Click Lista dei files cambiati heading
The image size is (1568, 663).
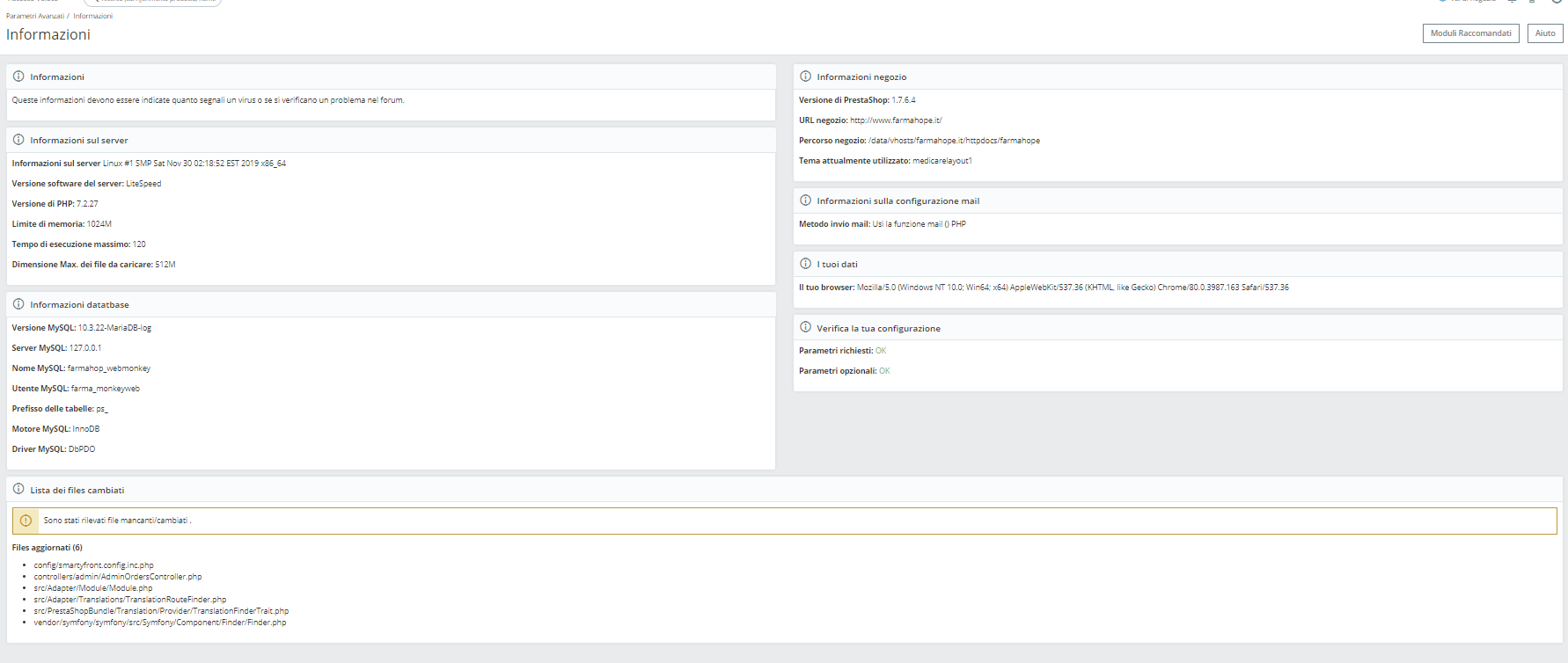click(77, 490)
